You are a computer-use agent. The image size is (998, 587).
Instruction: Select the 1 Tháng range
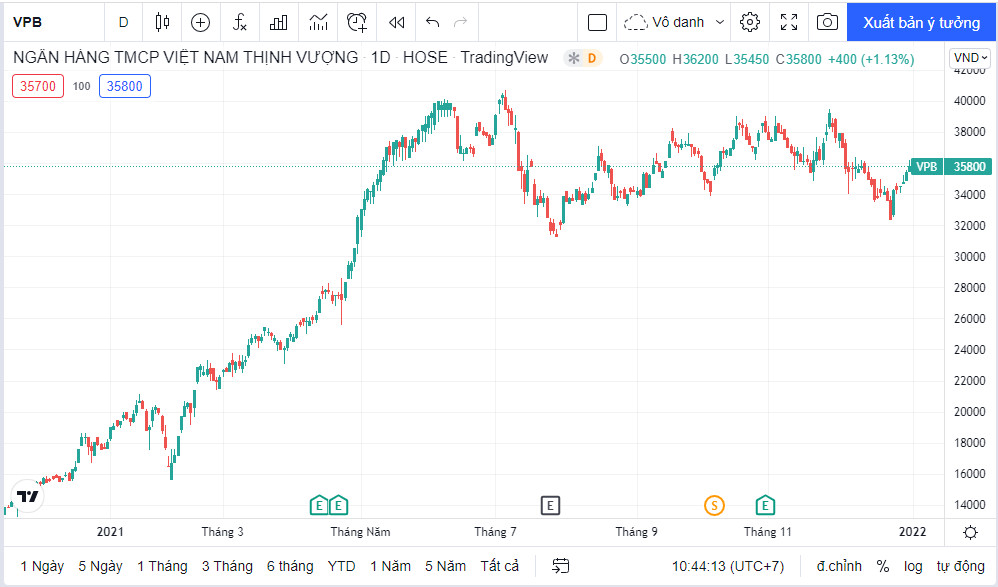(x=162, y=566)
